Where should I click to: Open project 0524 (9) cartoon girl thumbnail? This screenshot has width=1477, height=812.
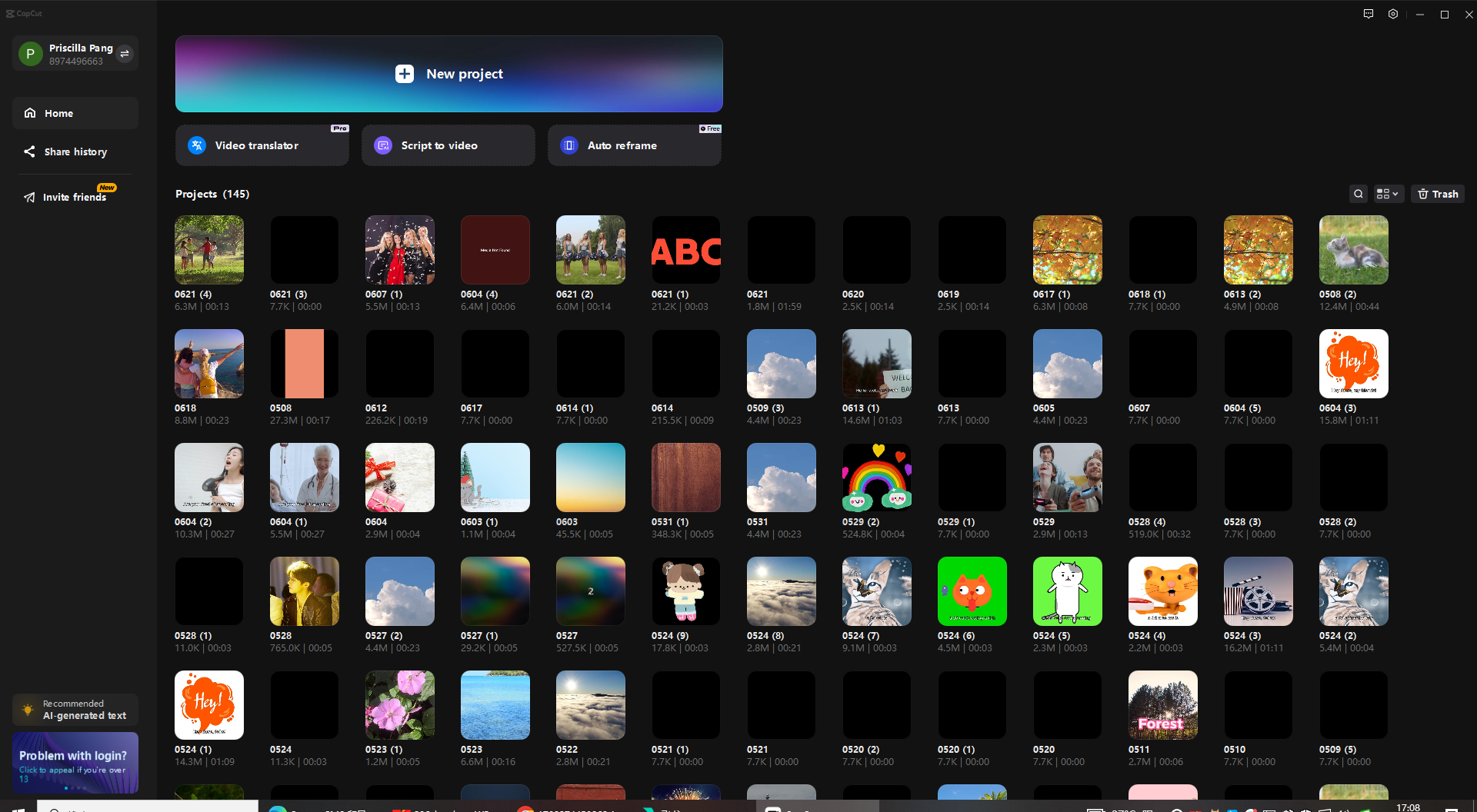point(686,591)
